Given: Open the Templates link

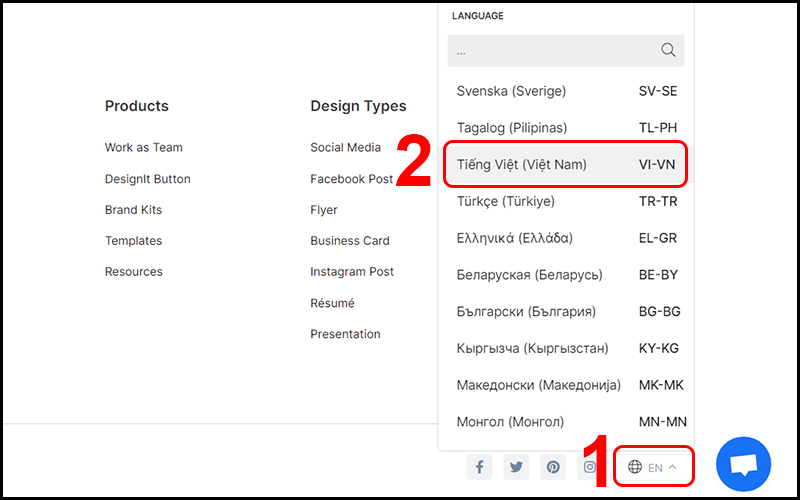Looking at the screenshot, I should tap(133, 241).
